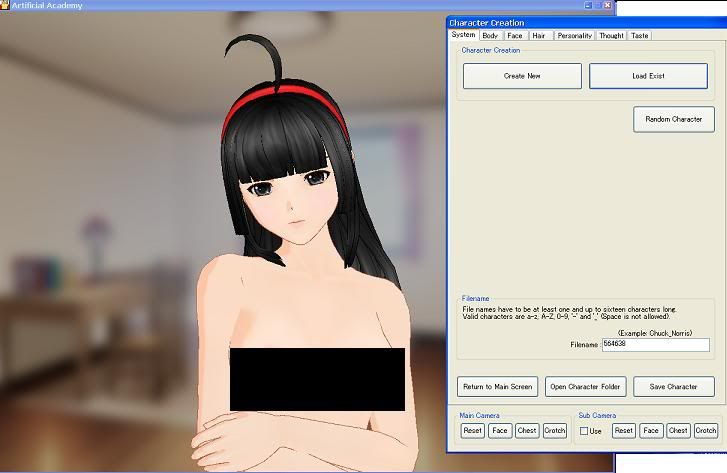Set Sub Camera to Crotch view
Image resolution: width=727 pixels, height=473 pixels.
click(x=706, y=431)
